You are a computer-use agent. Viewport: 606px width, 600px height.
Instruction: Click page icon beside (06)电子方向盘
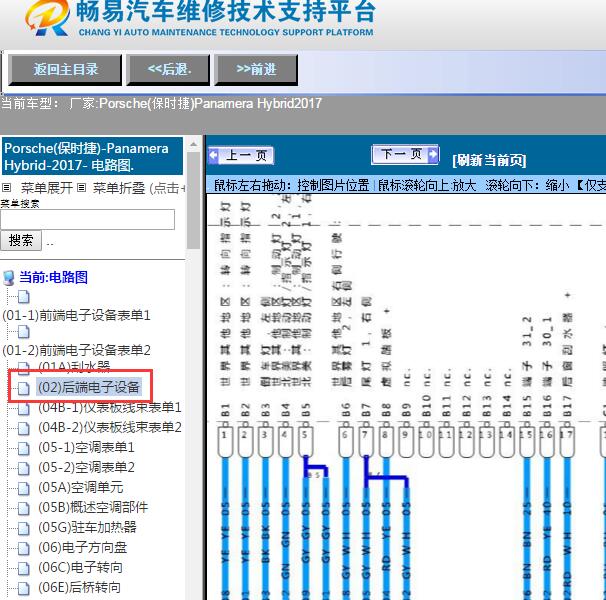(x=24, y=549)
